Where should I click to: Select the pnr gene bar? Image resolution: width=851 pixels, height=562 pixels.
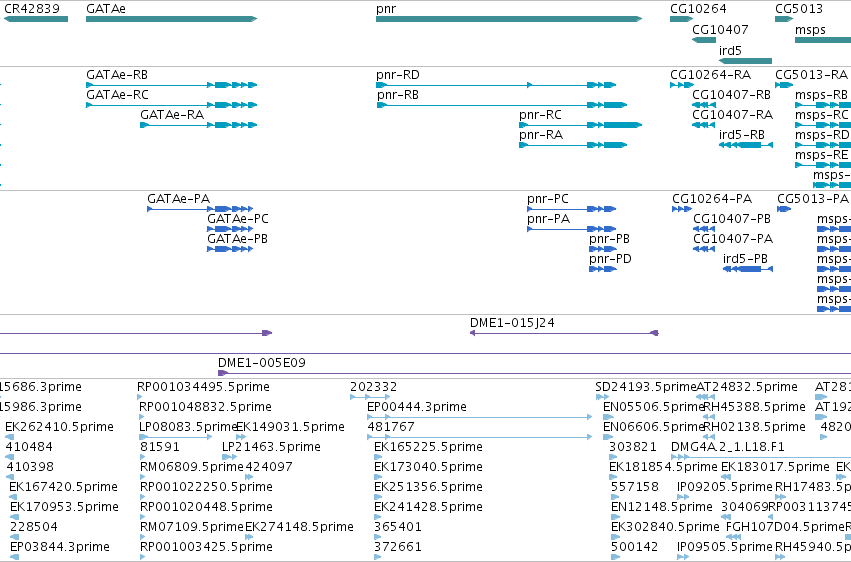click(509, 19)
